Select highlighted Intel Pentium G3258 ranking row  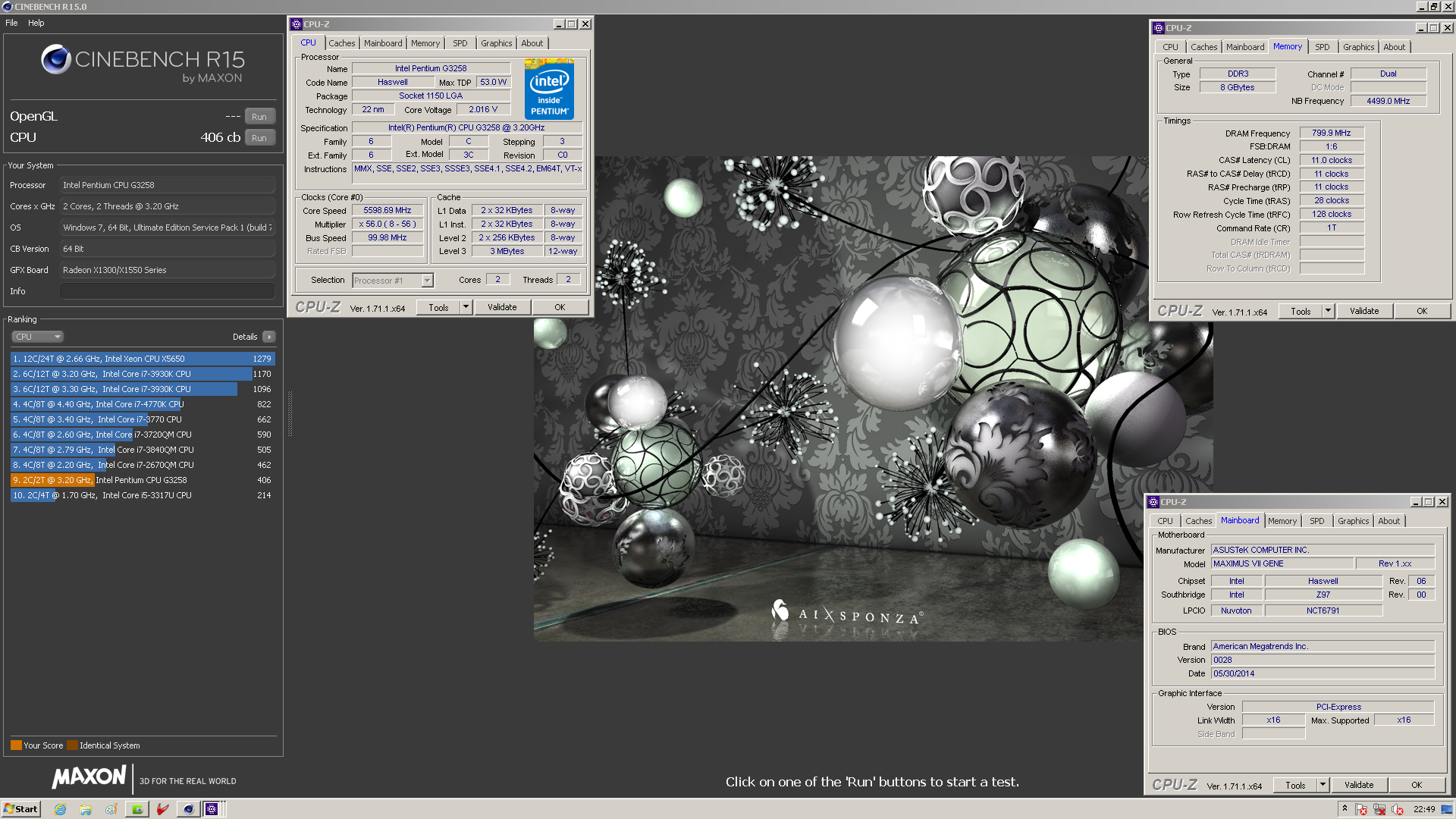[143, 480]
